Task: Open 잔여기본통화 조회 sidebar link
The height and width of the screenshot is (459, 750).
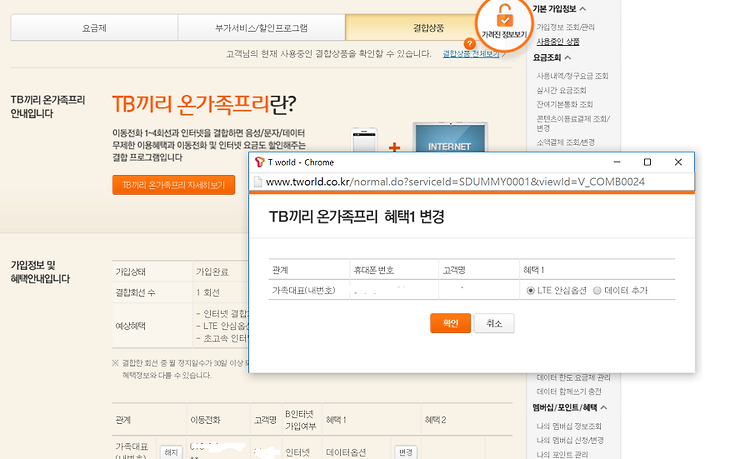Action: pyautogui.click(x=564, y=104)
